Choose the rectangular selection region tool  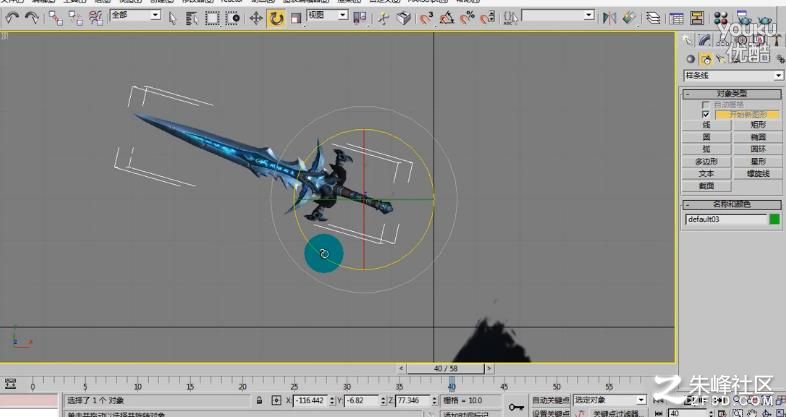pyautogui.click(x=212, y=19)
